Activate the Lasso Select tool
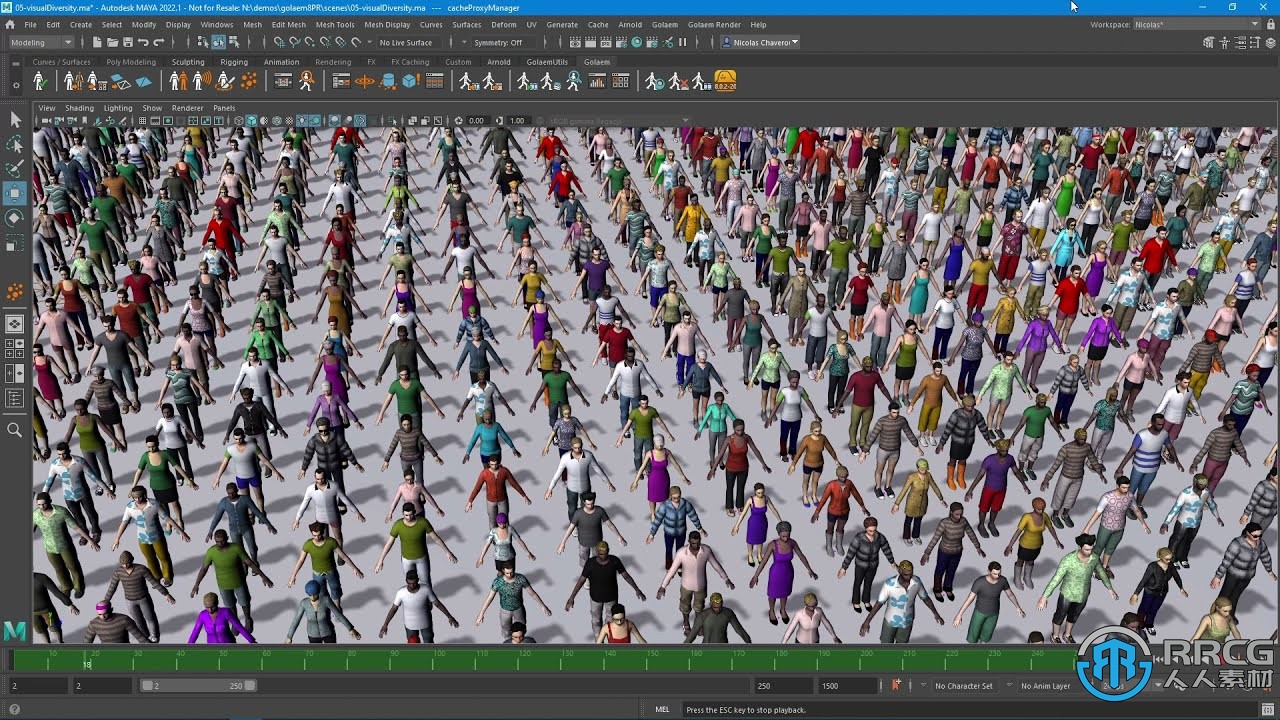The width and height of the screenshot is (1280, 720). click(15, 144)
